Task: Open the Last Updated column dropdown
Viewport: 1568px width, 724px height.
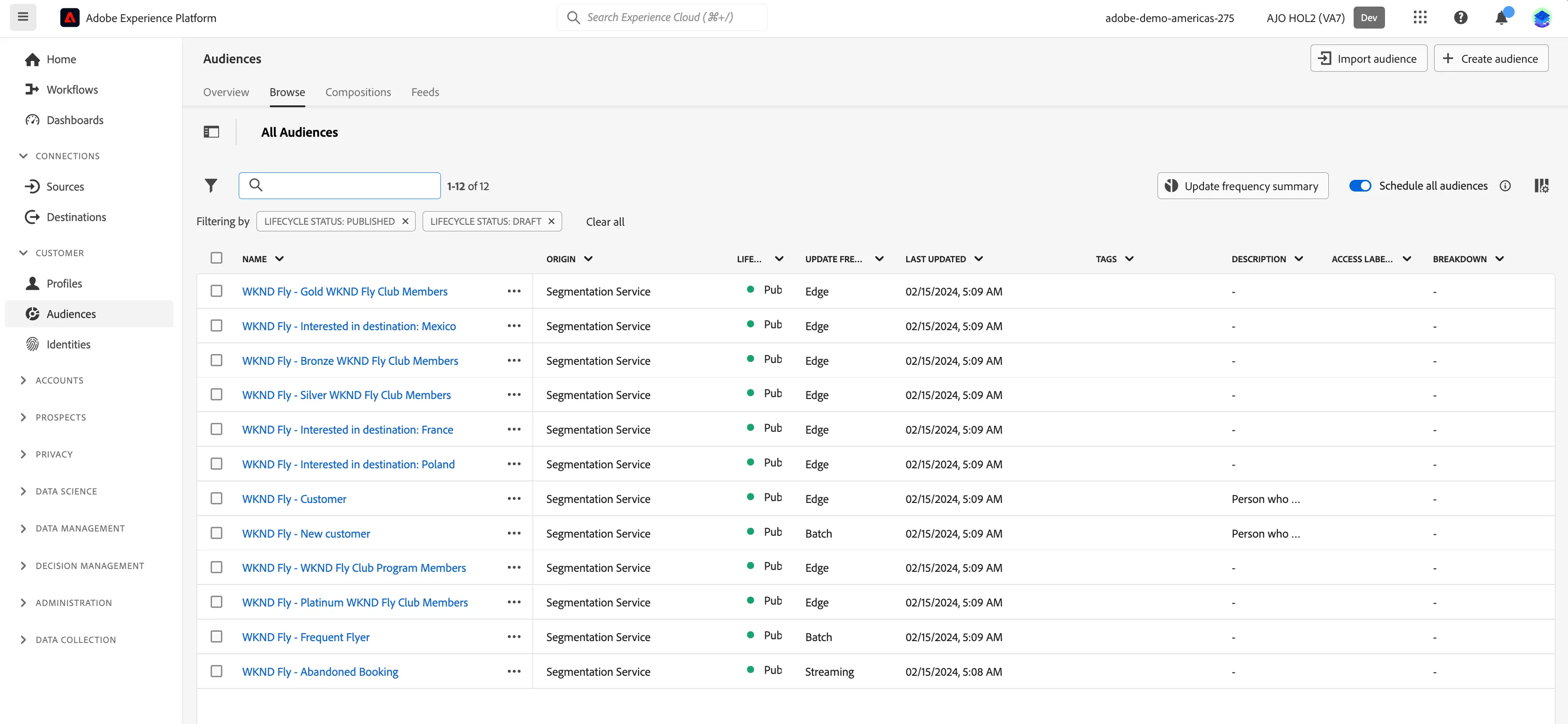Action: (979, 259)
